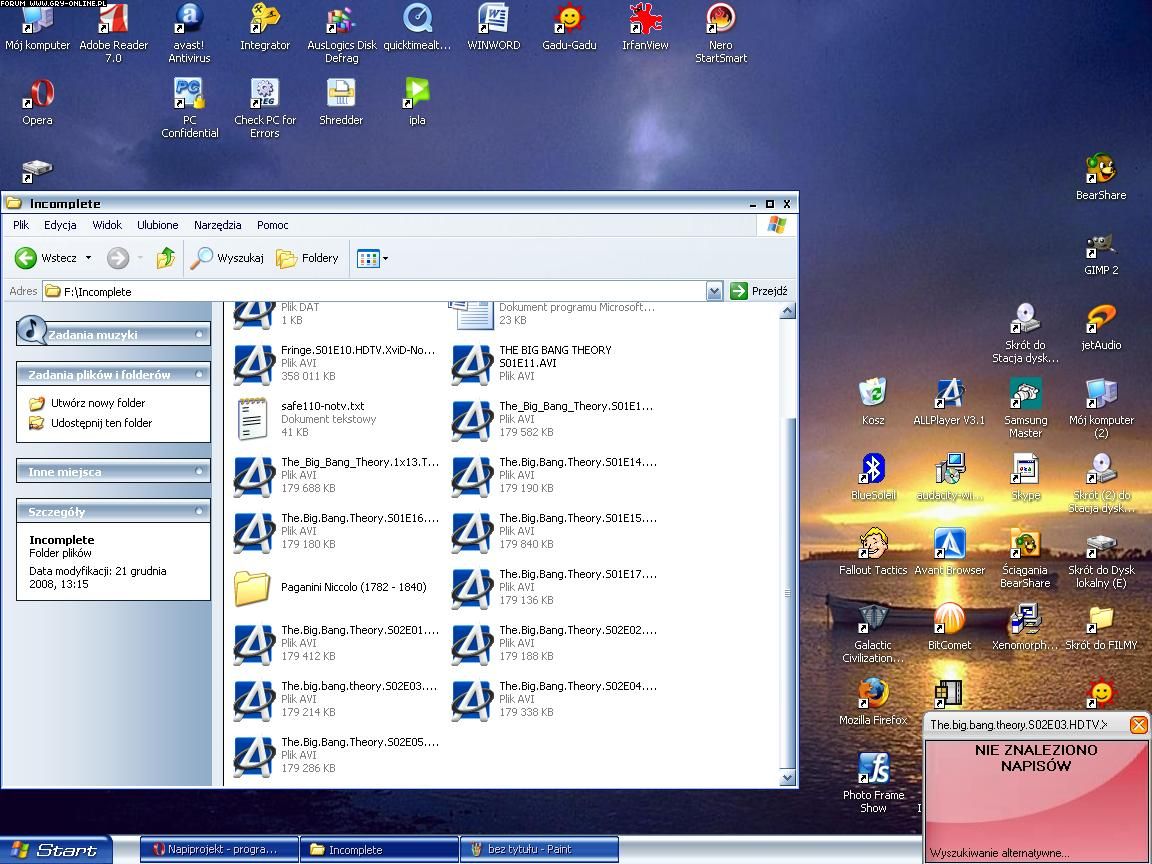
Task: Switch to Napiprojekt taskbar button
Action: pos(219,849)
